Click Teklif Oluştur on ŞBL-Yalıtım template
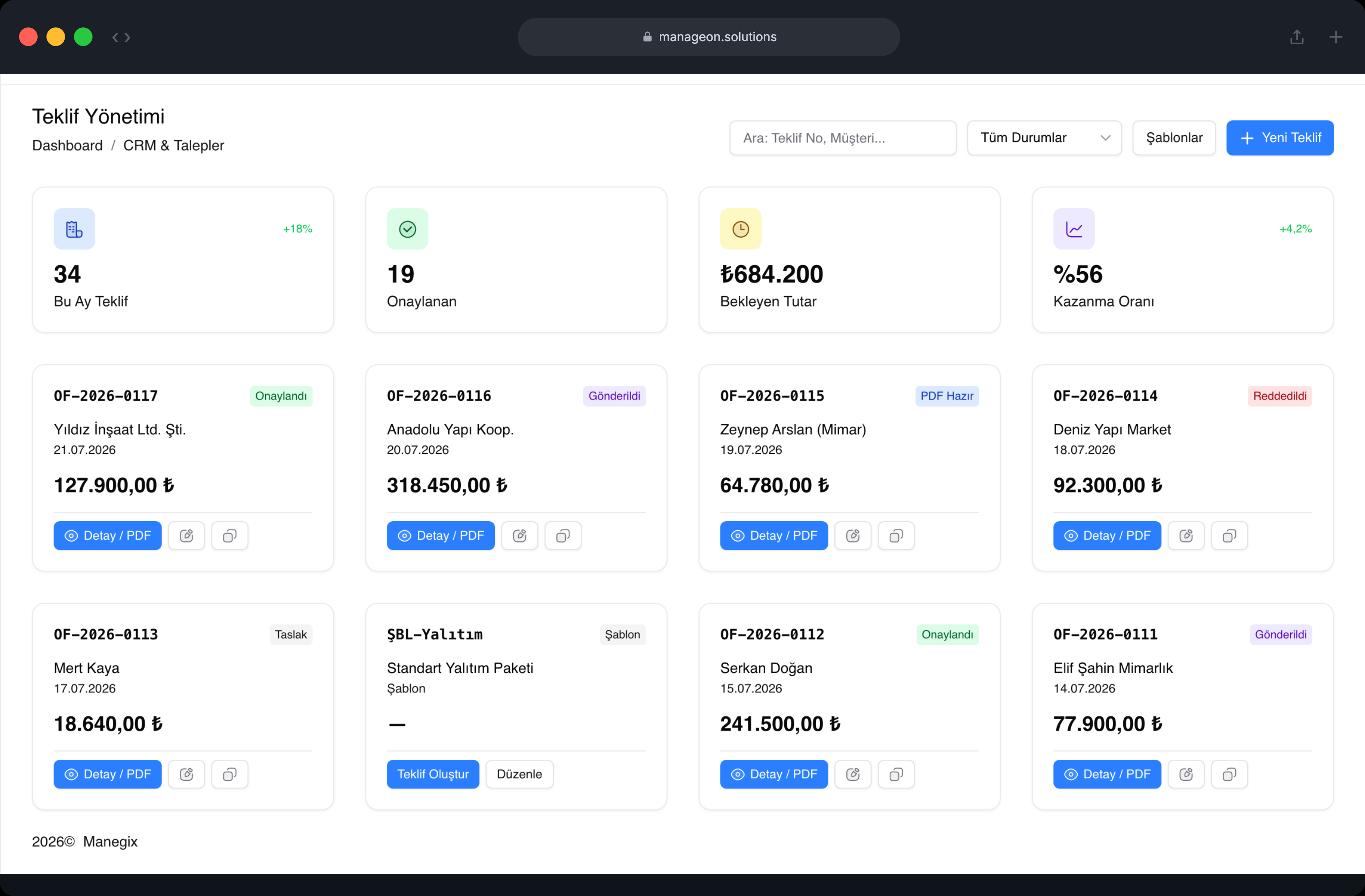1365x896 pixels. (433, 774)
